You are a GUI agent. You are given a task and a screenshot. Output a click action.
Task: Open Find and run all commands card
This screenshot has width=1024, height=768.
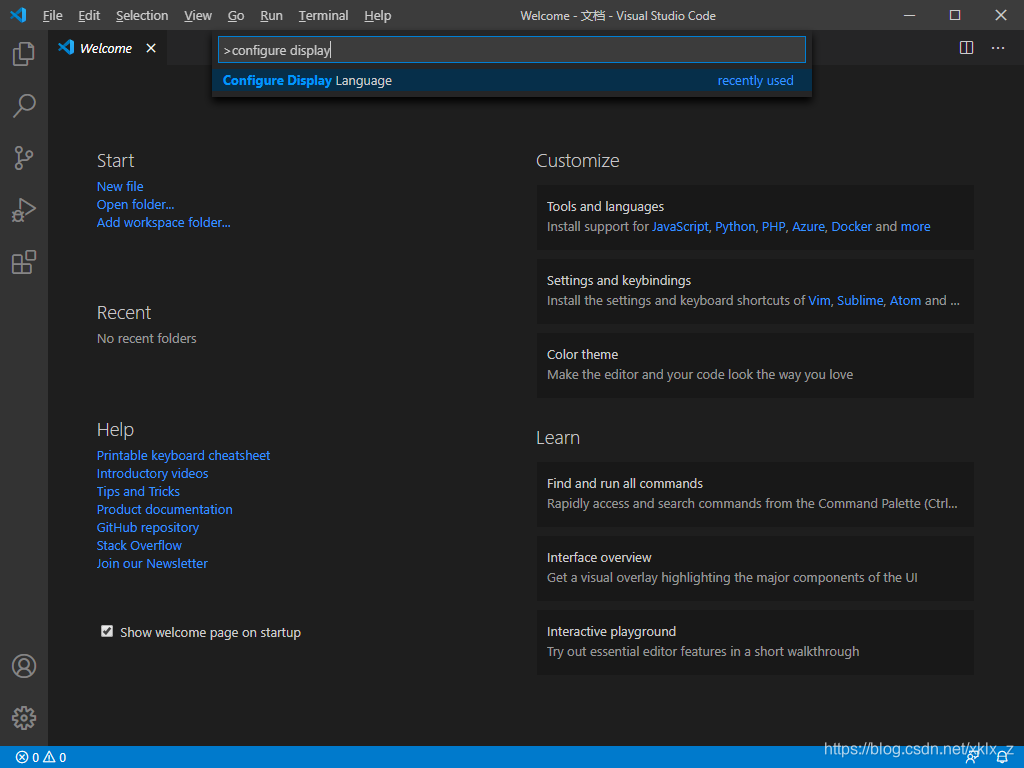(755, 494)
